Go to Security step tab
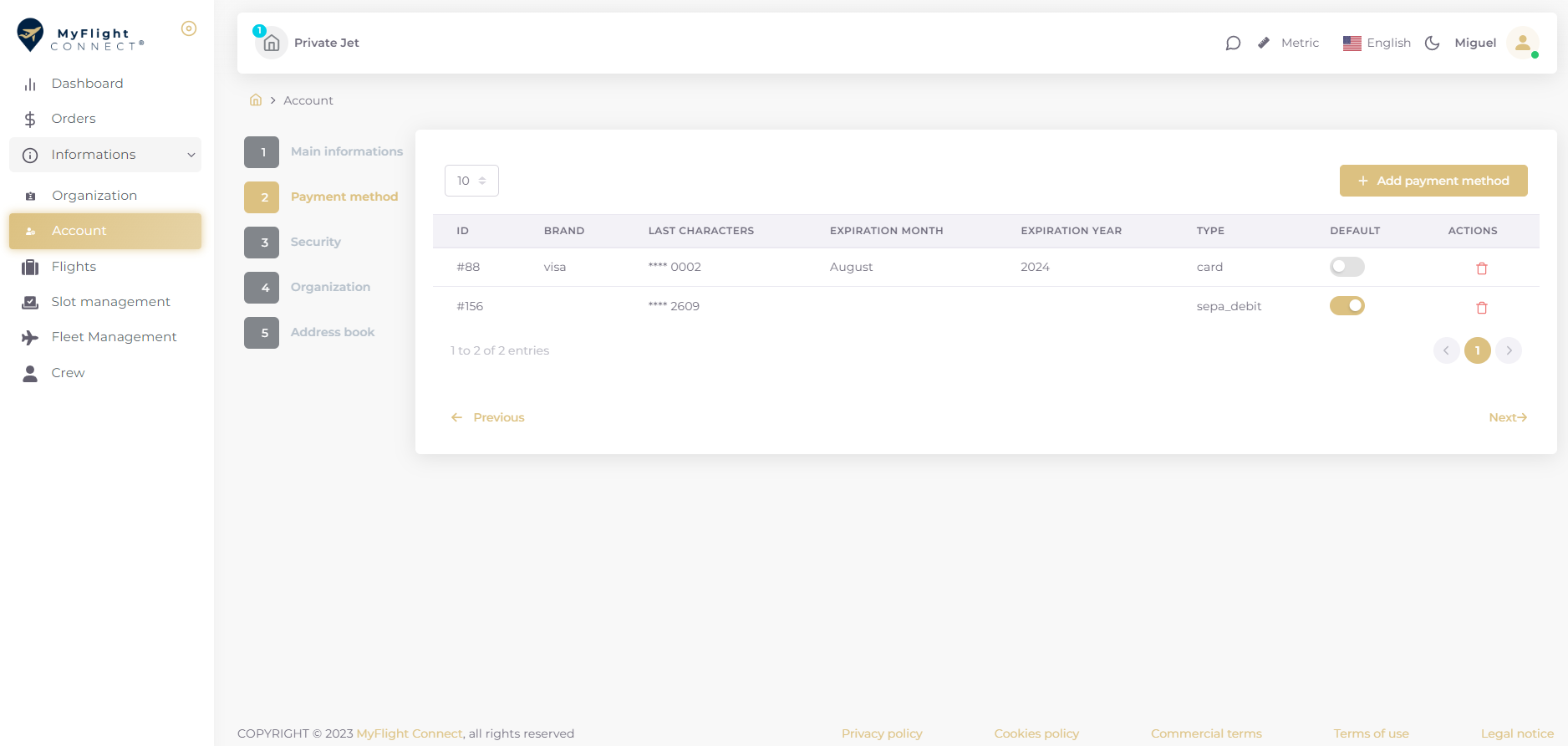Screen dimensions: 1568x746 tap(315, 242)
